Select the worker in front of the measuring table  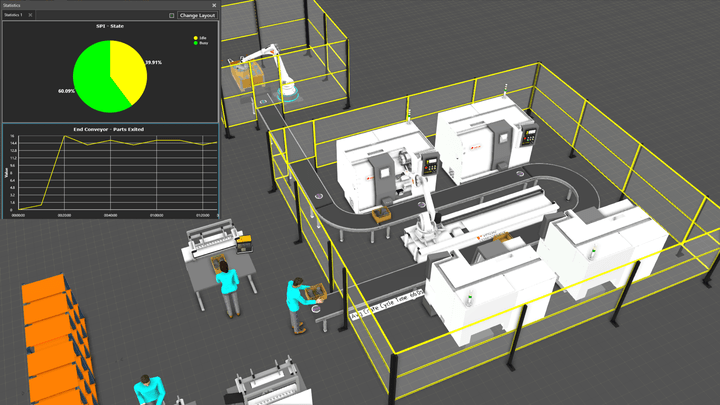click(228, 288)
